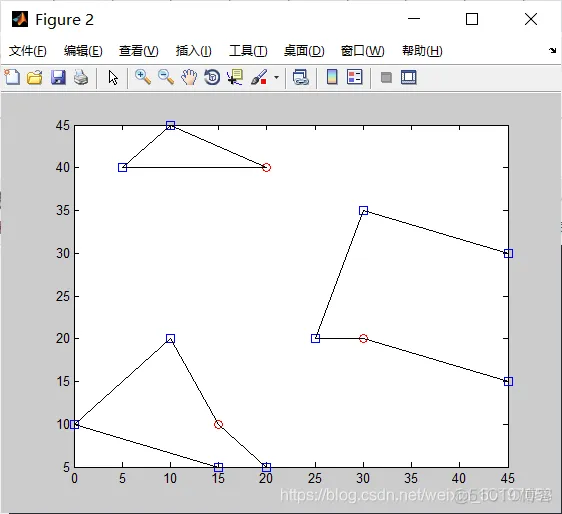Insert a colorbar using toolbar icon
The height and width of the screenshot is (514, 562).
(x=332, y=77)
